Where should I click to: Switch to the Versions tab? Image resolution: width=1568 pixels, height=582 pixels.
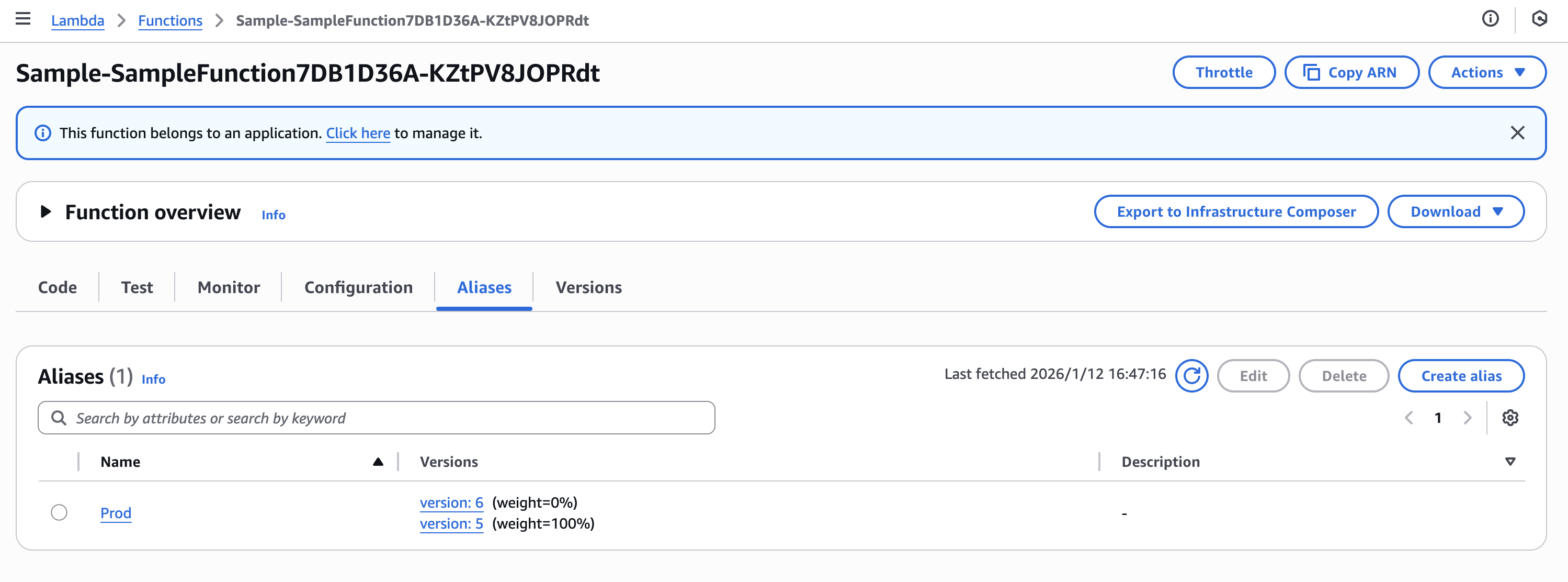(x=588, y=287)
